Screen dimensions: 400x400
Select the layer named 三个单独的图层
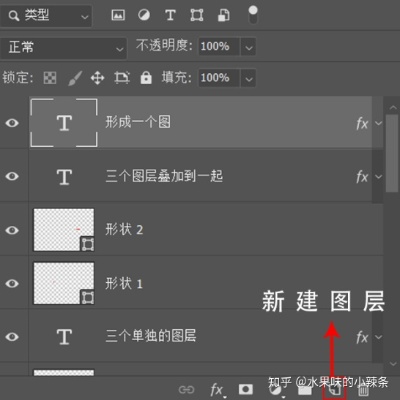pos(151,336)
